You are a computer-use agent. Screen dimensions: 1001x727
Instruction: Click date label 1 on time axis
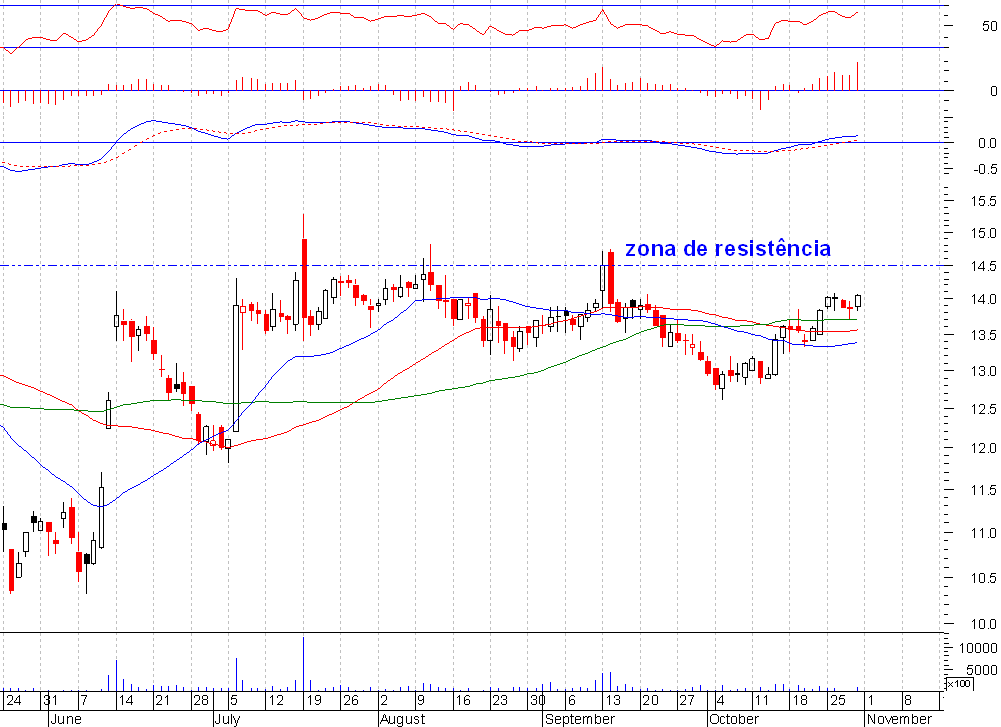[871, 701]
